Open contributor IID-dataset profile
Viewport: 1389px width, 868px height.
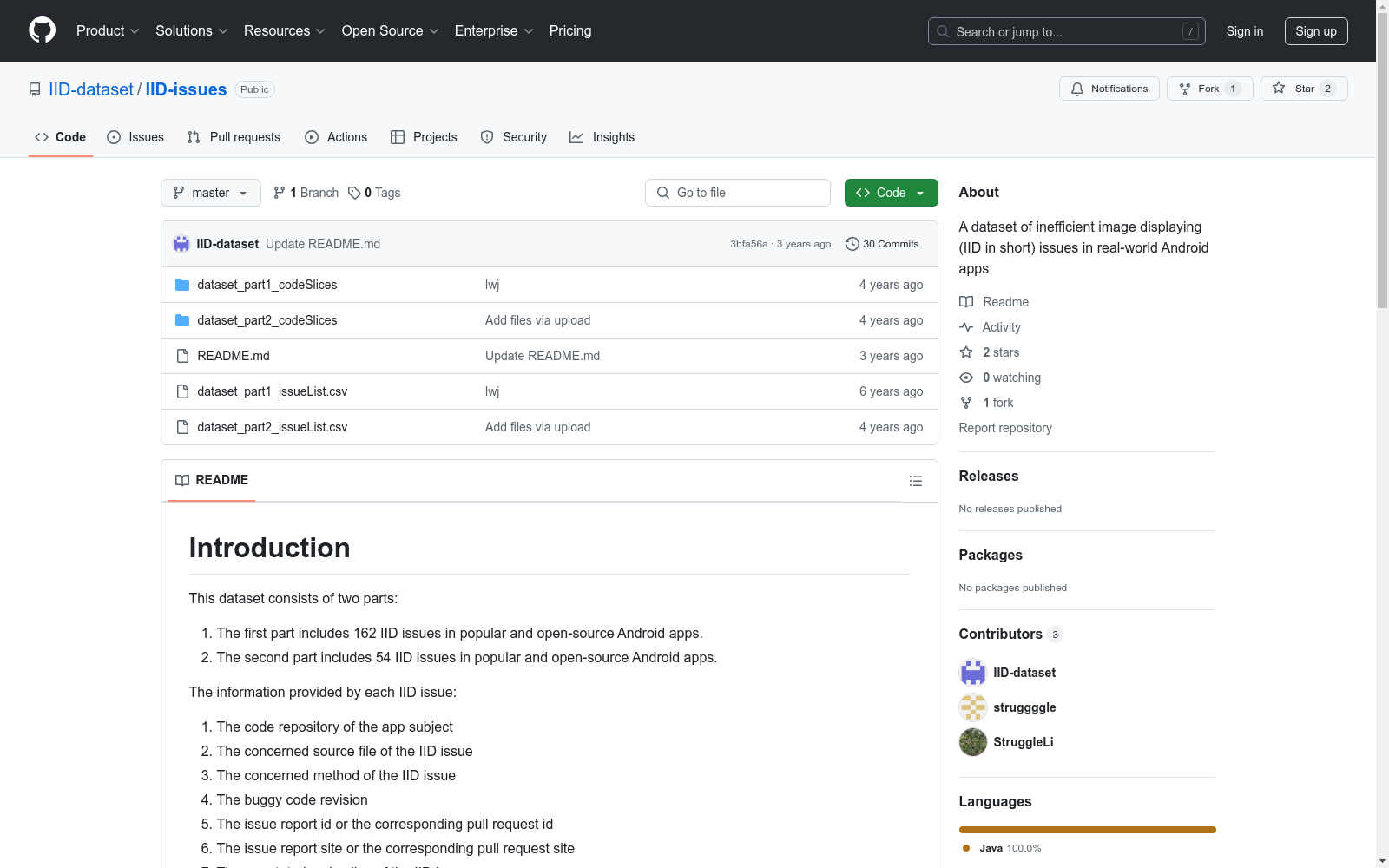pyautogui.click(x=1024, y=673)
